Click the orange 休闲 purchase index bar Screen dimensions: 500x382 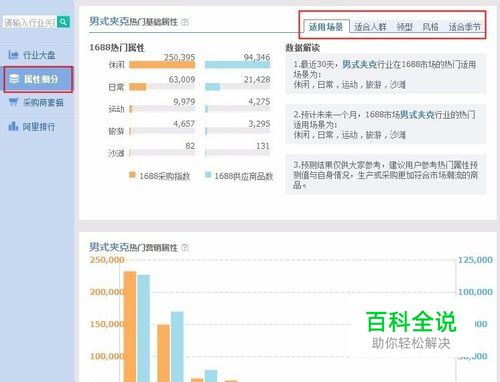point(162,65)
